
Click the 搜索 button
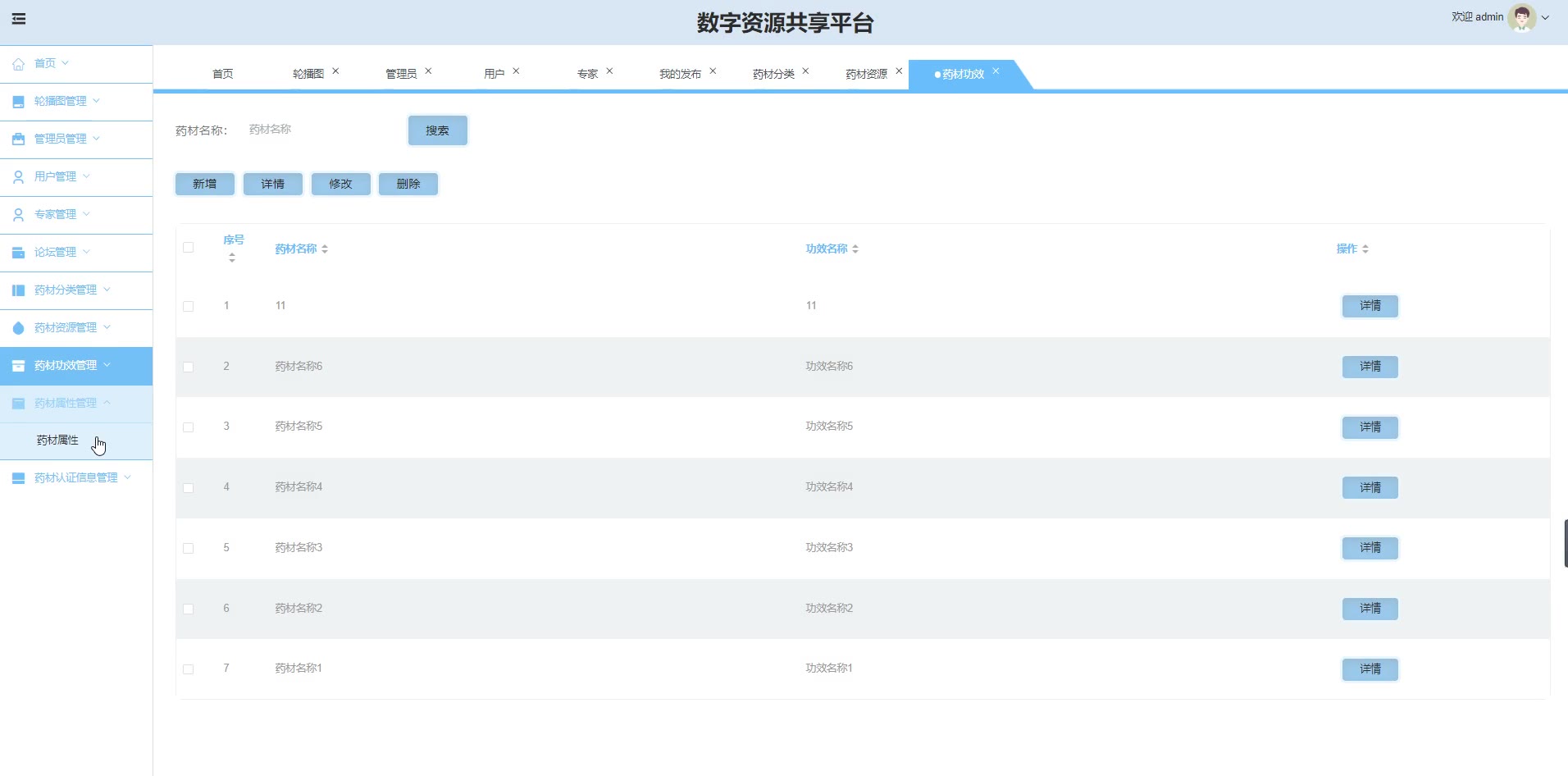[437, 130]
